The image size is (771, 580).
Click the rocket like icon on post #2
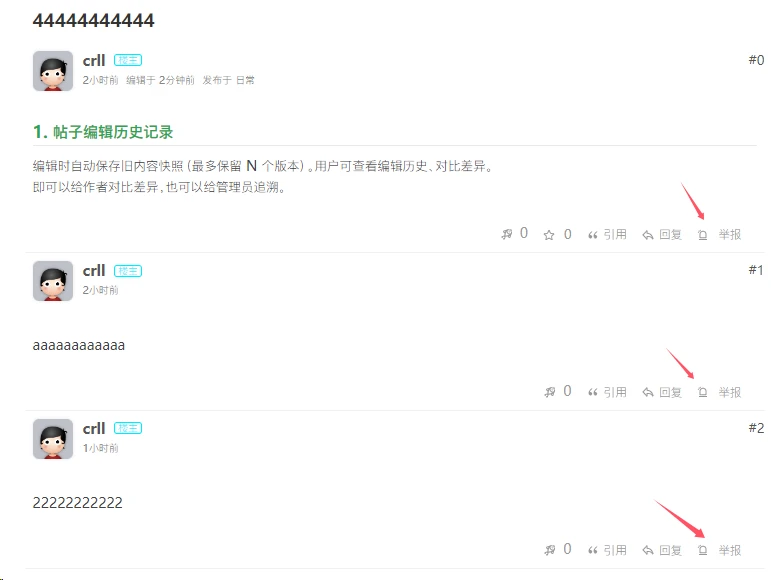click(550, 550)
